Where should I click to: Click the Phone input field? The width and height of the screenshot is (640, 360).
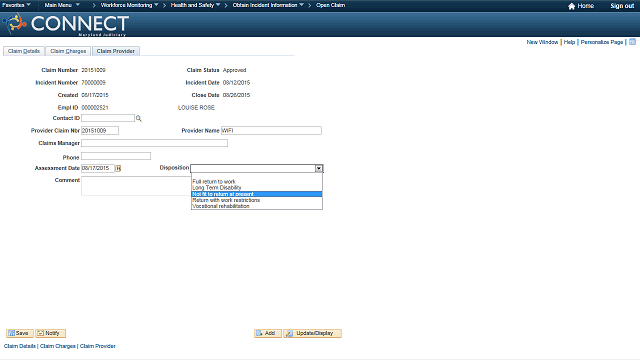pyautogui.click(x=116, y=156)
